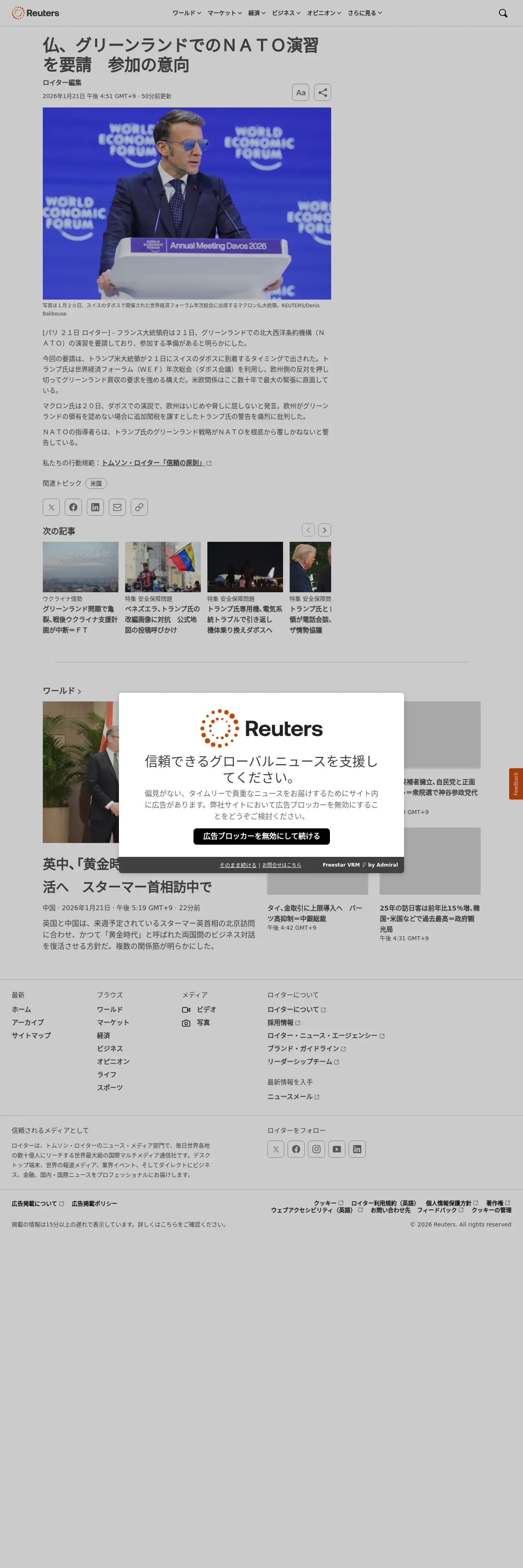Share article by email icon
523x1568 pixels.
(117, 507)
